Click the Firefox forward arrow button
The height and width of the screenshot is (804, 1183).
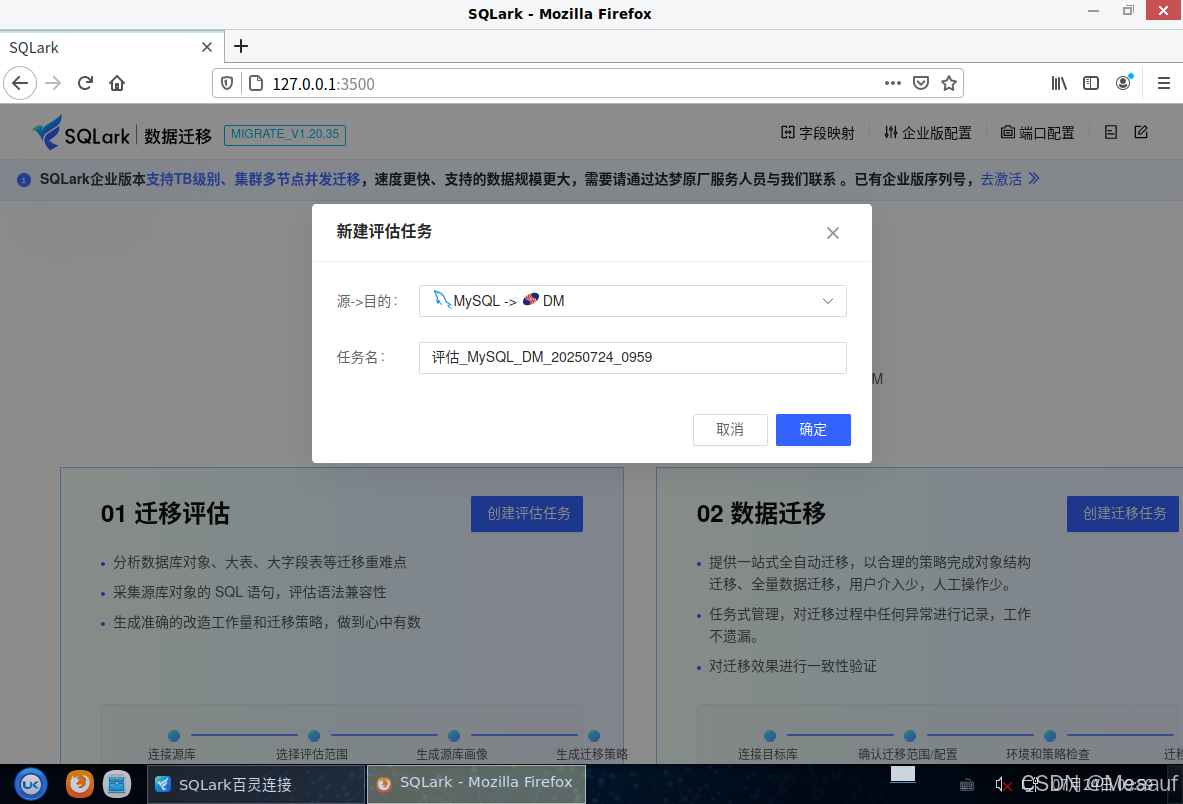53,83
